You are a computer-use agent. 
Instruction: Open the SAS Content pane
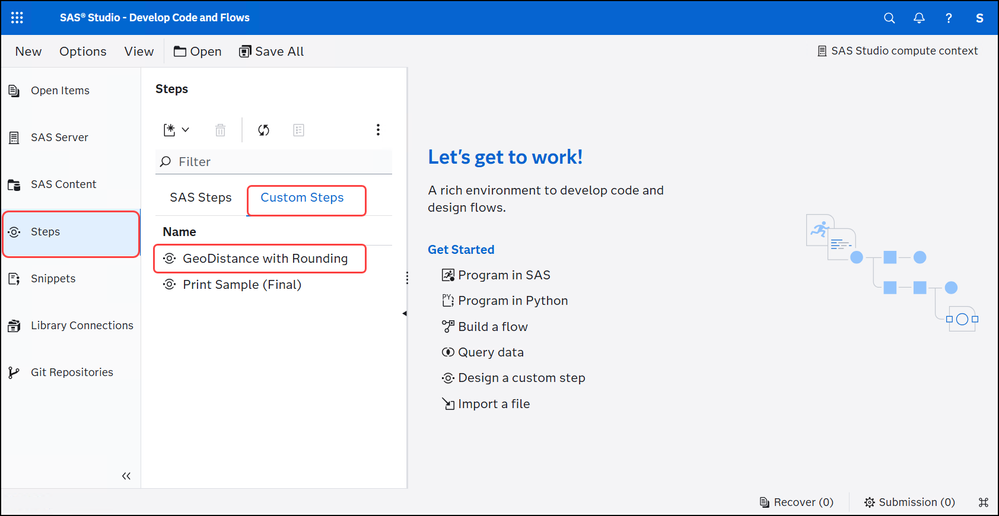(x=70, y=185)
